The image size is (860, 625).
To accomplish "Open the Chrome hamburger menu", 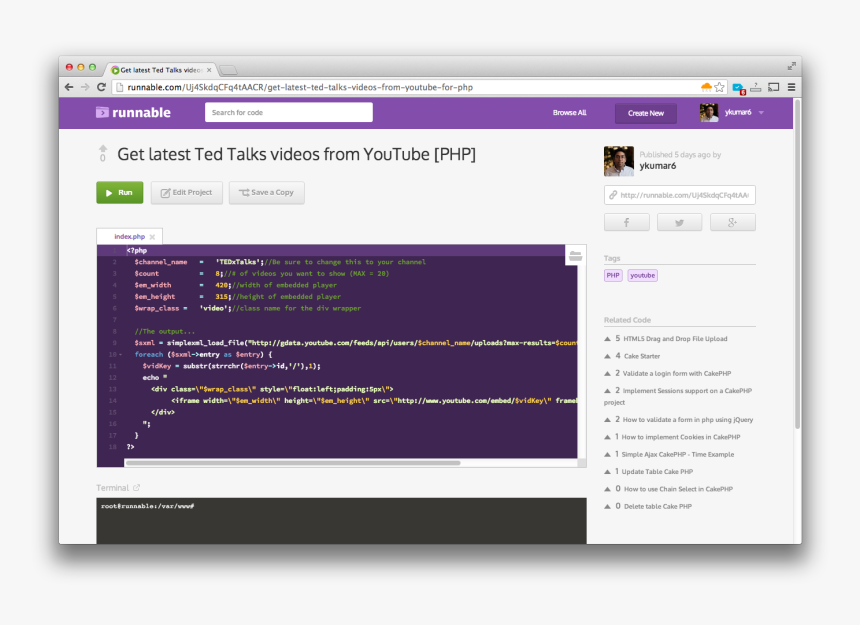I will 791,87.
